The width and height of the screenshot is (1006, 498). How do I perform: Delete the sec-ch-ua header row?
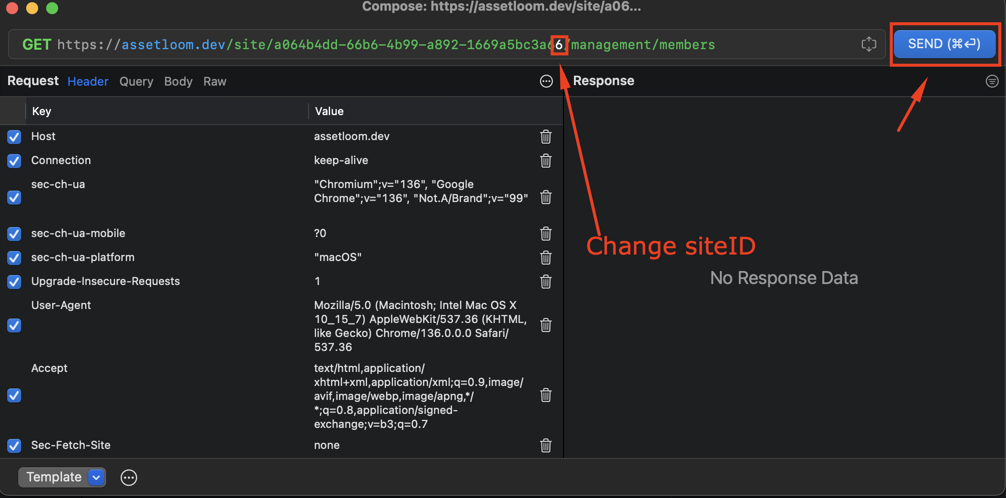tap(546, 197)
